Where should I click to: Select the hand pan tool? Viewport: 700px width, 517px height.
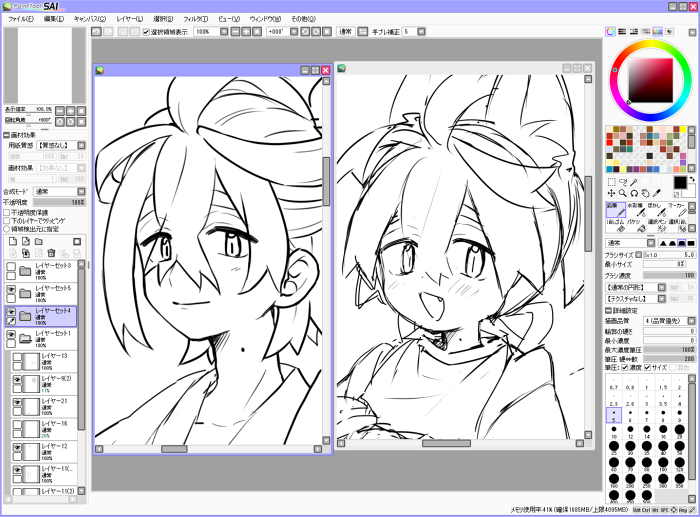[645, 193]
